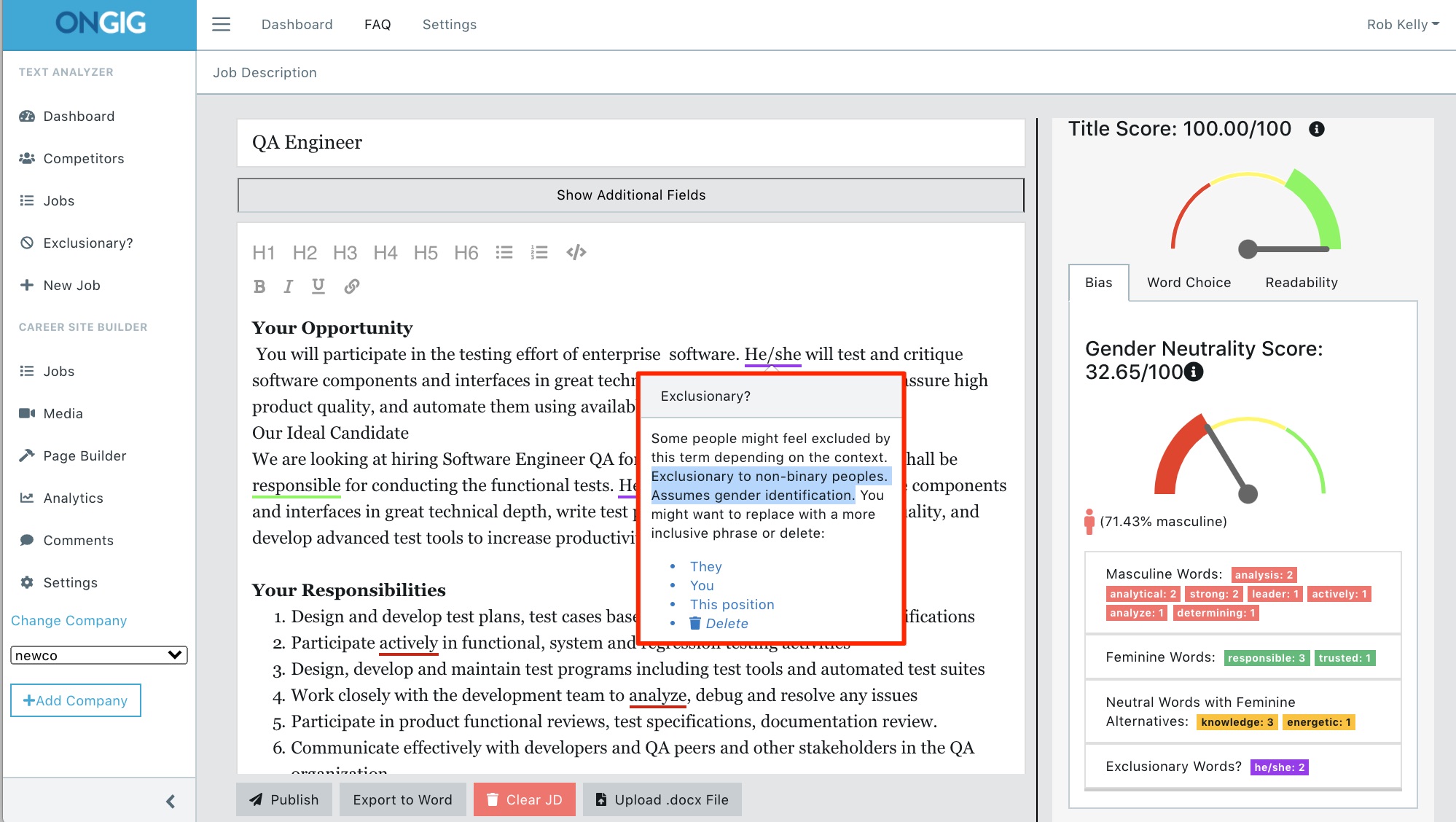Insert a bulleted list in the editor
1456x822 pixels.
tap(504, 252)
